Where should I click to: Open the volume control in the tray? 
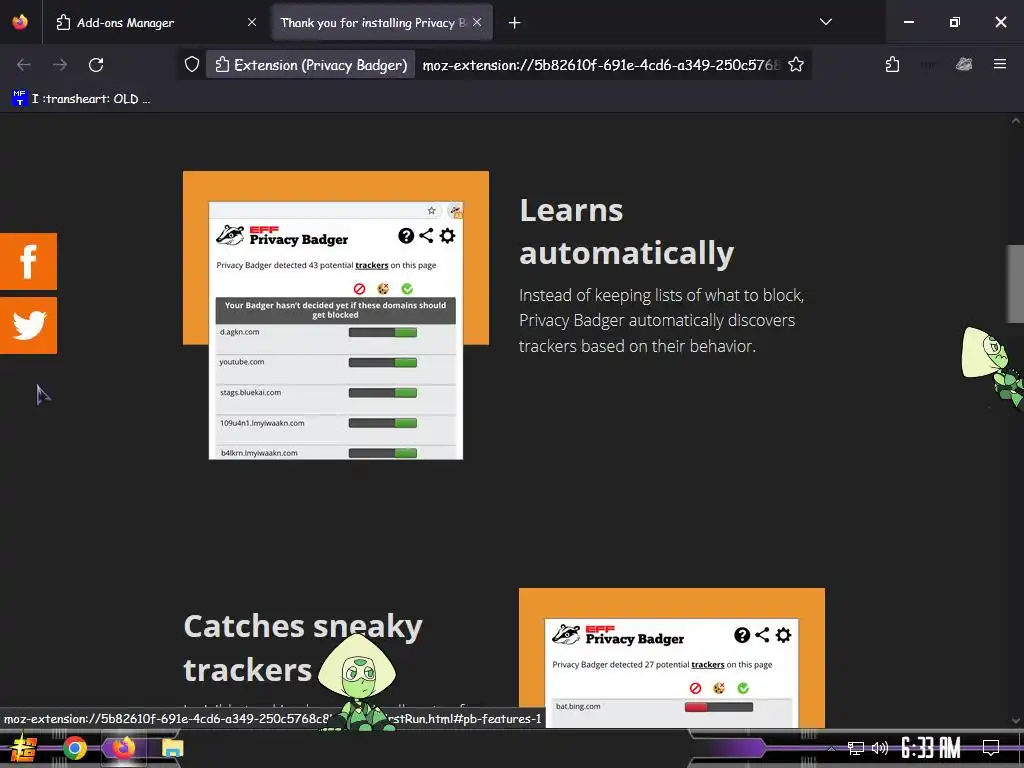pyautogui.click(x=880, y=748)
